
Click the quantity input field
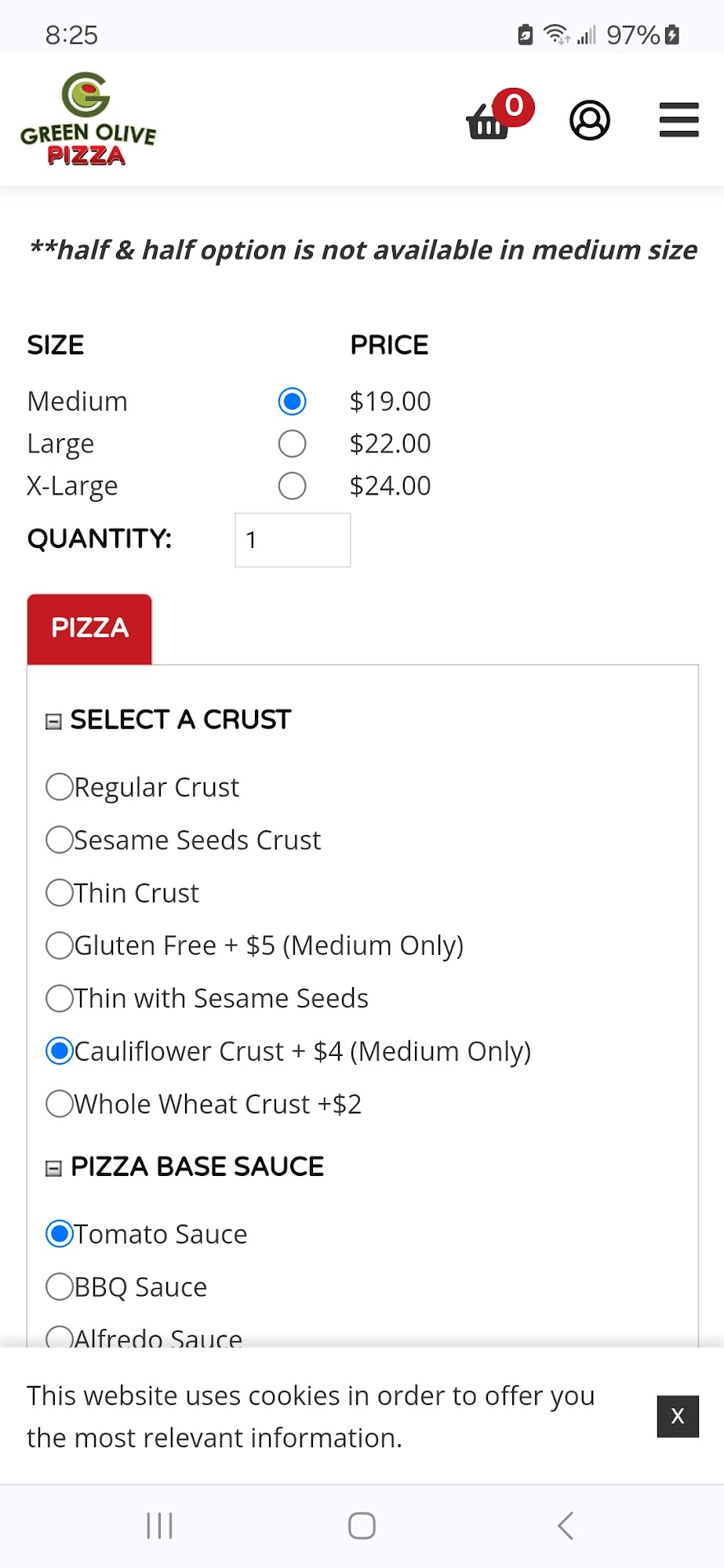point(293,540)
